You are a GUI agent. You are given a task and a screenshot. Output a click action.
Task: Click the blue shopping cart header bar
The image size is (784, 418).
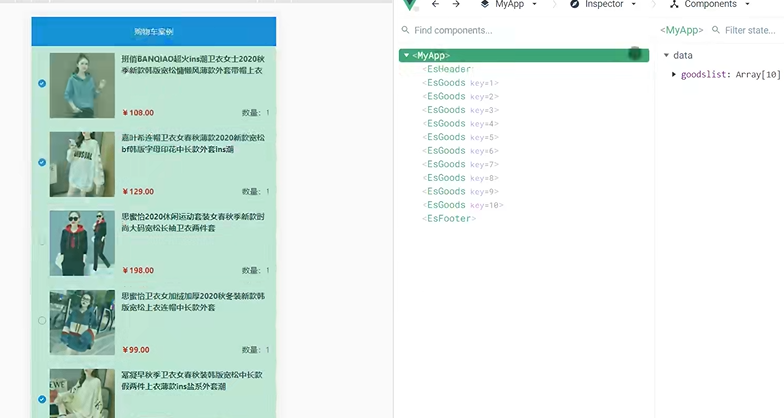click(154, 32)
